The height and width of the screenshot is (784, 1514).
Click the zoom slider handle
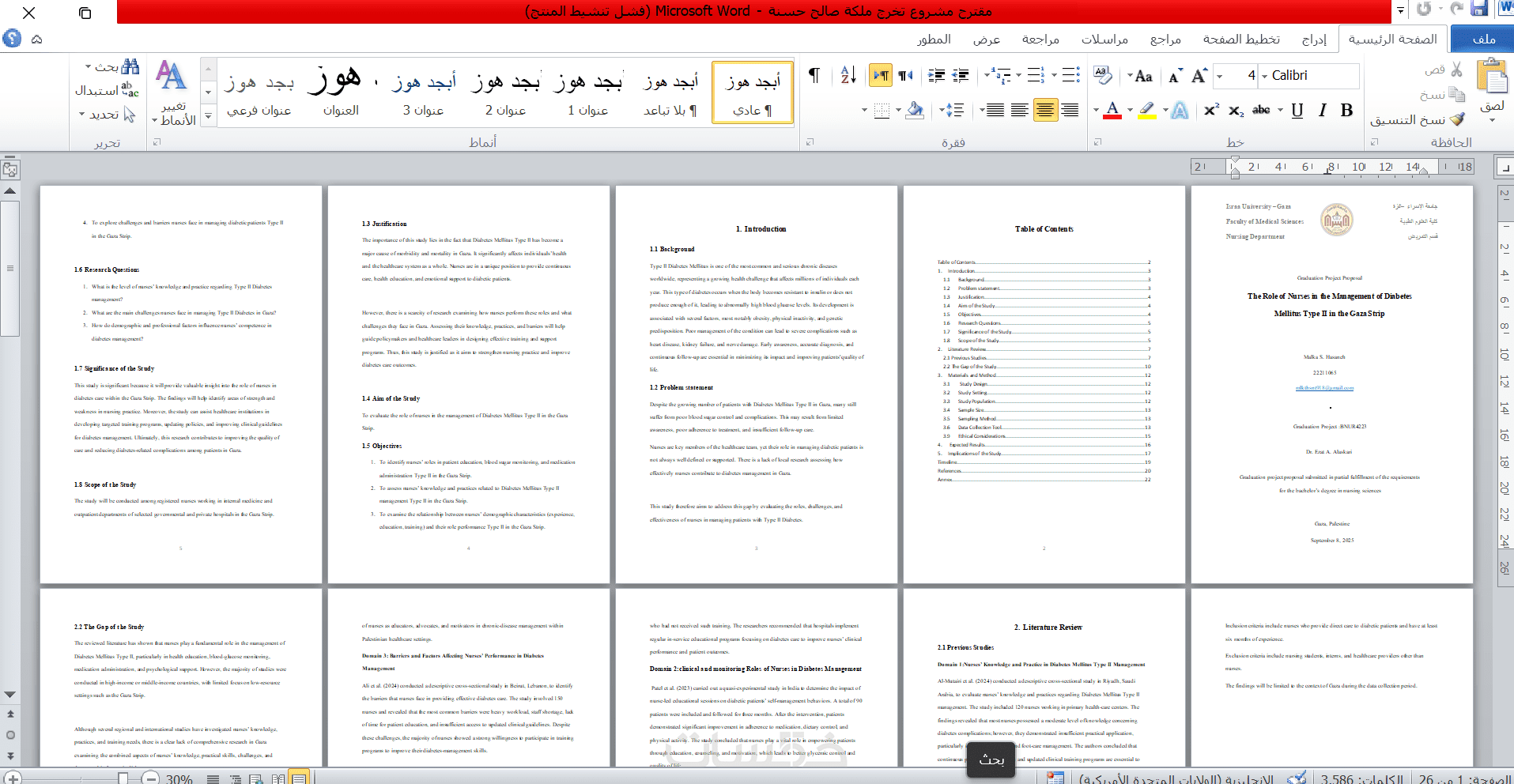pos(123,778)
